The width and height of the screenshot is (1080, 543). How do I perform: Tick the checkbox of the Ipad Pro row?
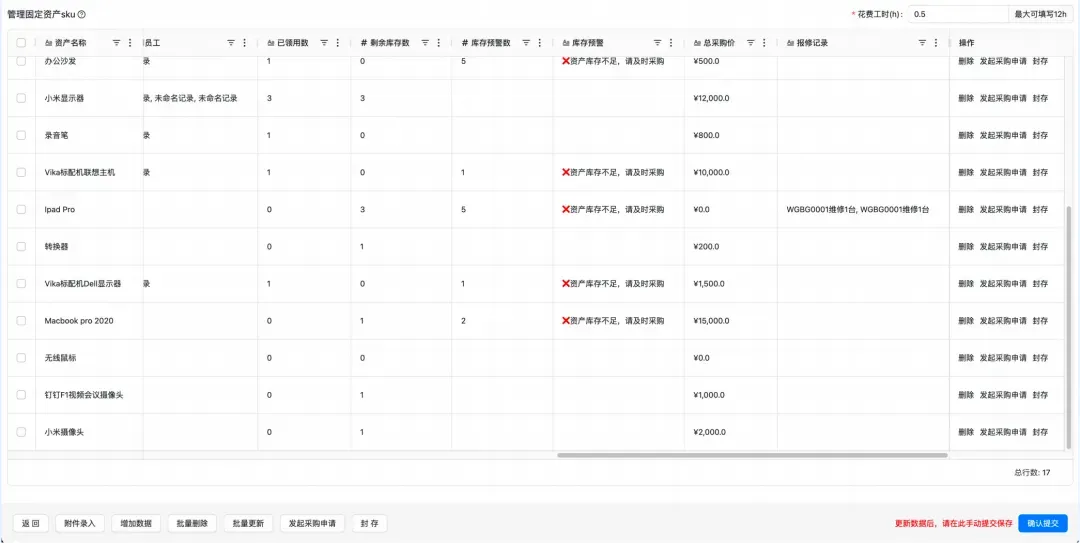21,209
